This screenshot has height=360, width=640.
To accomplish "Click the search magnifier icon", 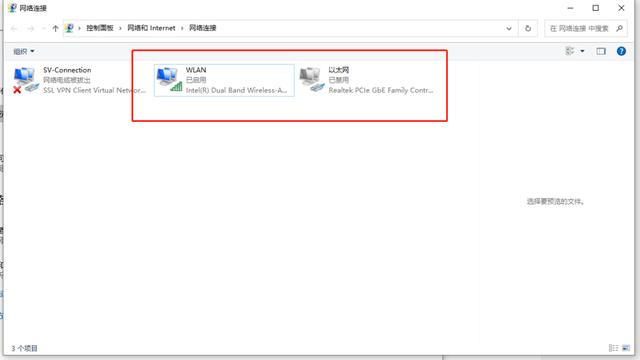I will (619, 28).
